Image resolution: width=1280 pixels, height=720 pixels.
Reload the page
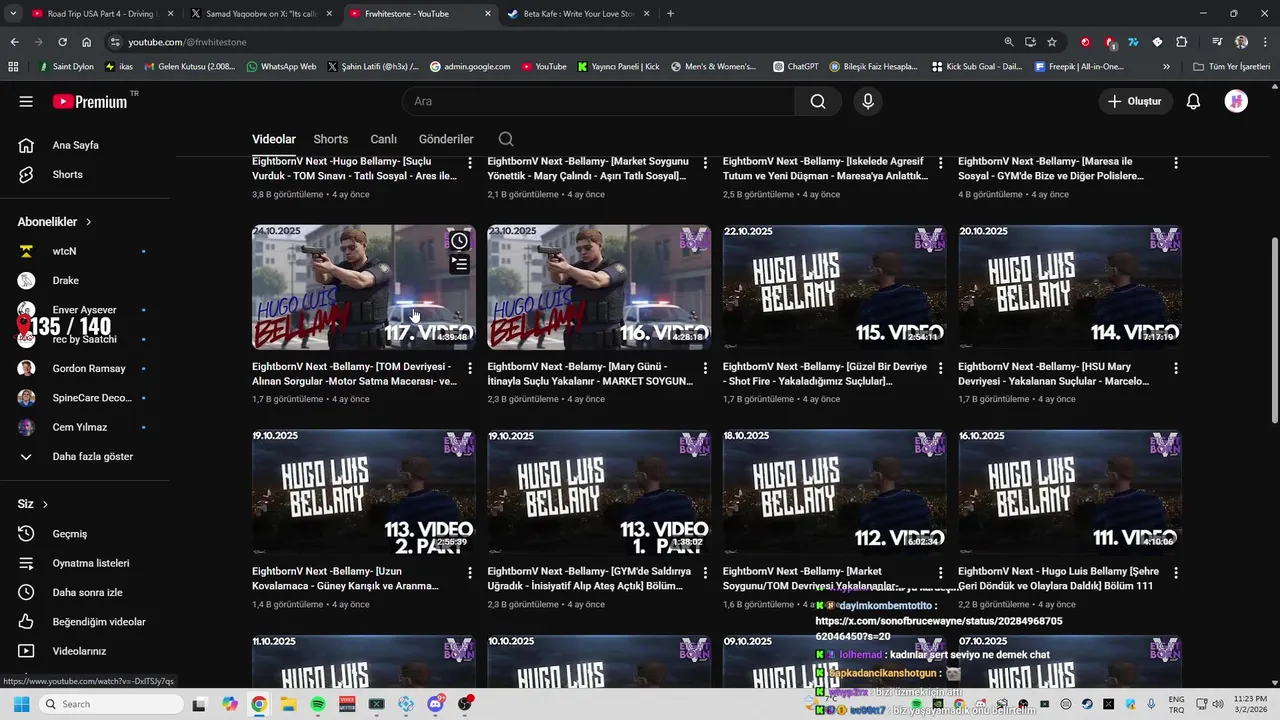click(62, 42)
